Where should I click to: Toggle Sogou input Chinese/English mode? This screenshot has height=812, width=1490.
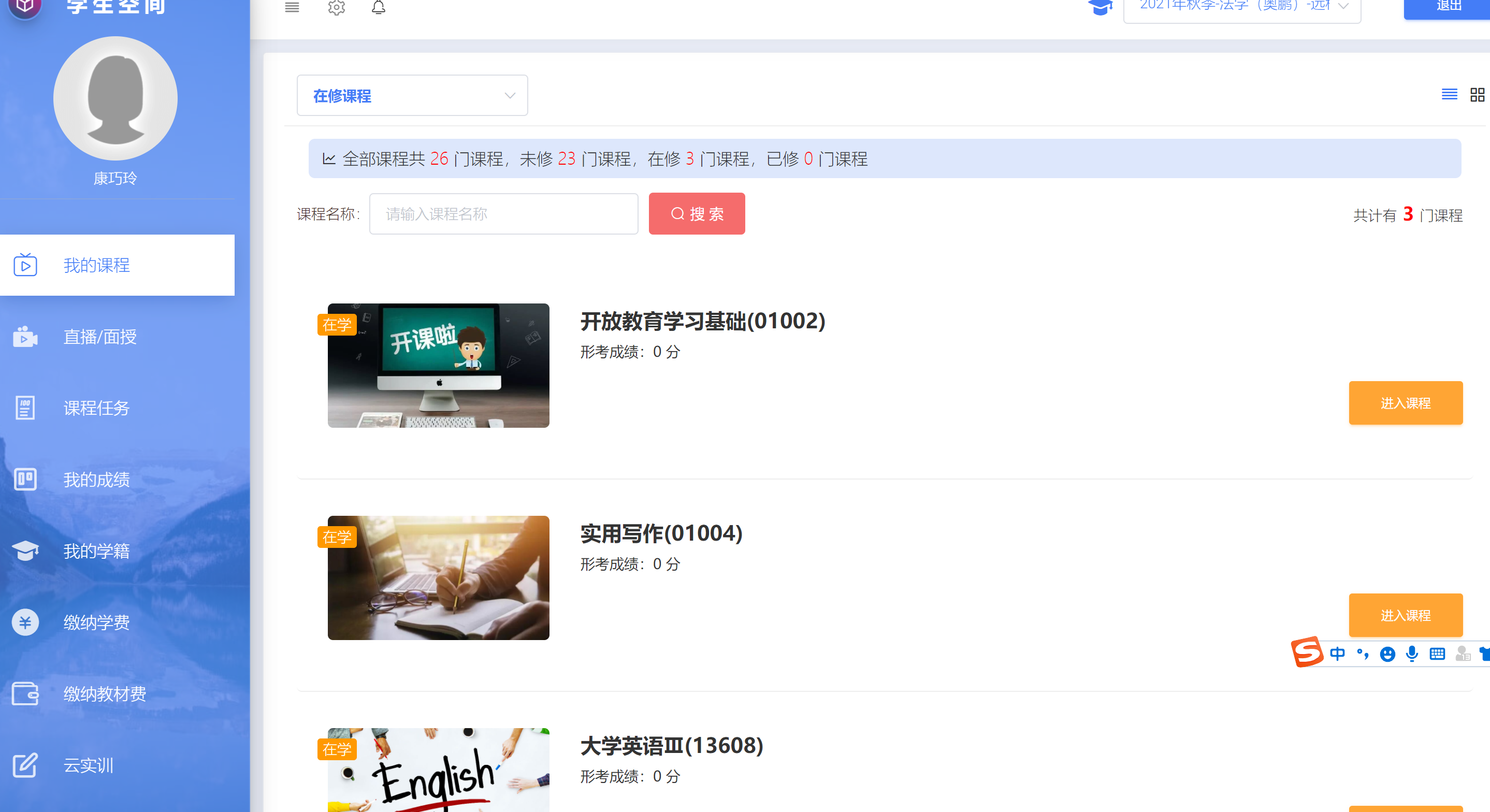[1337, 654]
